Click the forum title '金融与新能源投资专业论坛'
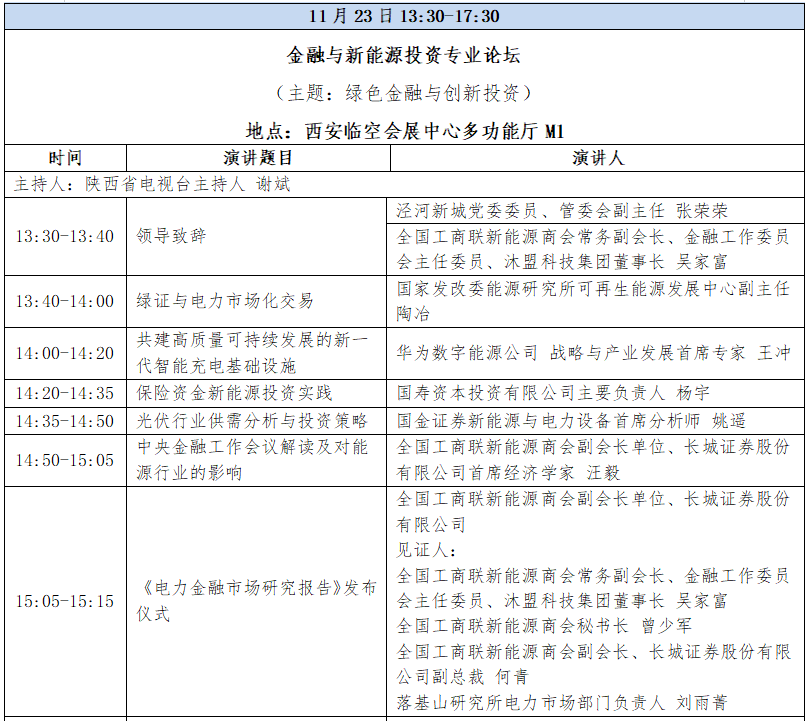The image size is (806, 721). point(404,56)
